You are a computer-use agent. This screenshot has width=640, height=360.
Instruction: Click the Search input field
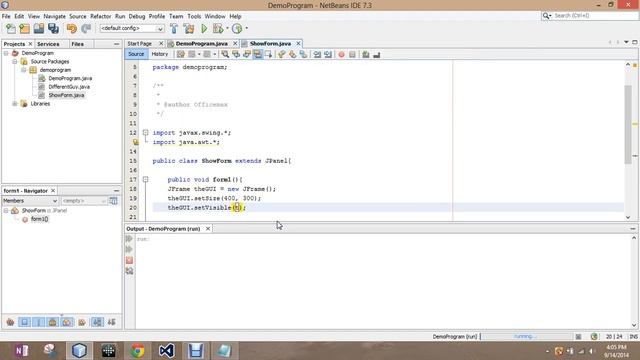[x=594, y=16]
